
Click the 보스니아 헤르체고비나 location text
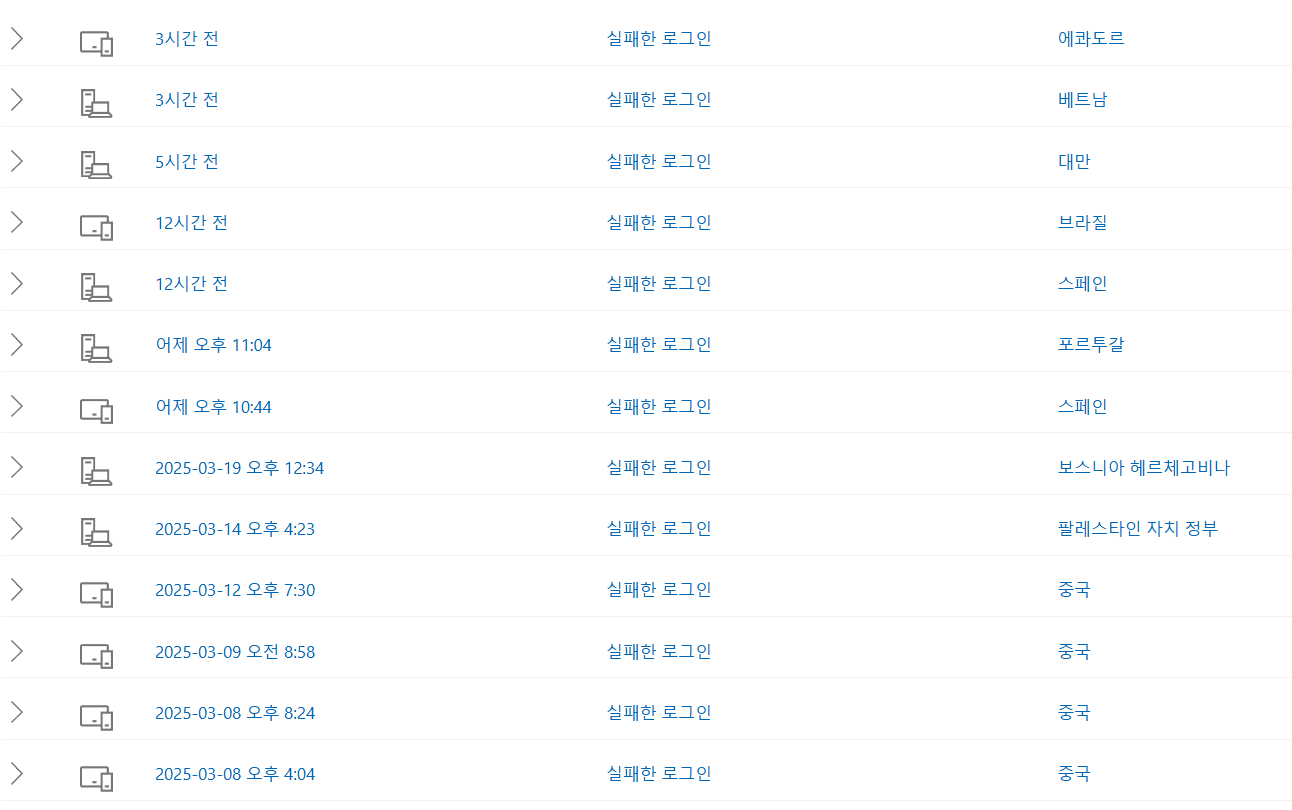tap(1144, 468)
